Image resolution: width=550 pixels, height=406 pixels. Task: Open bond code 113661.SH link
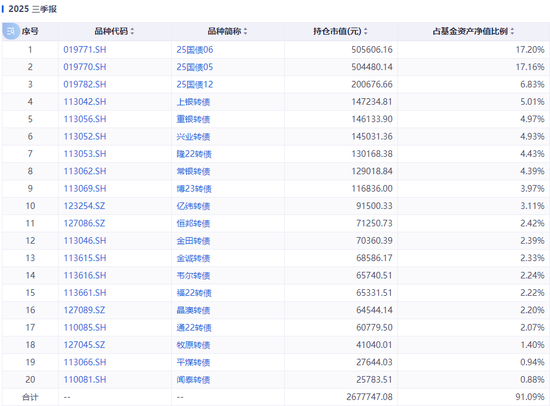point(85,293)
